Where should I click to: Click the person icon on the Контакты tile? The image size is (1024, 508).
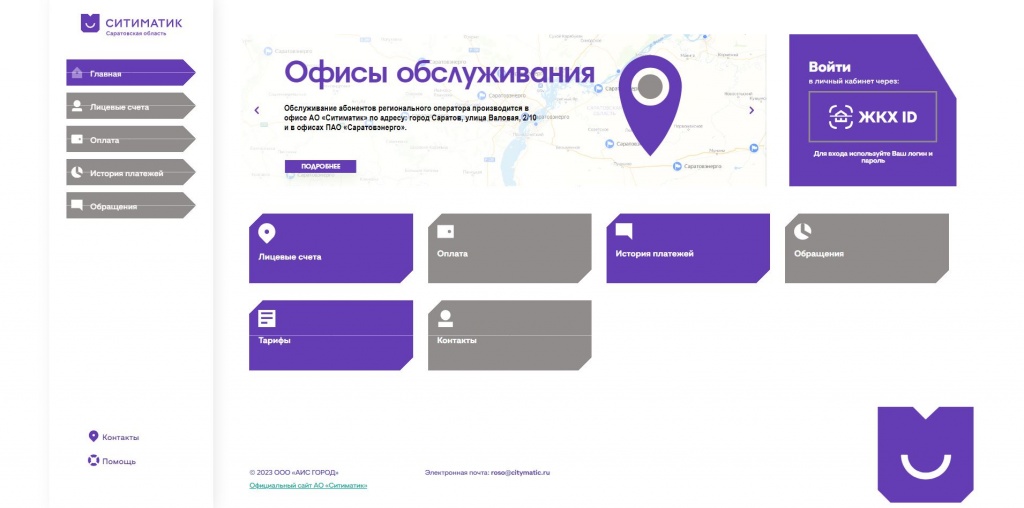point(445,318)
